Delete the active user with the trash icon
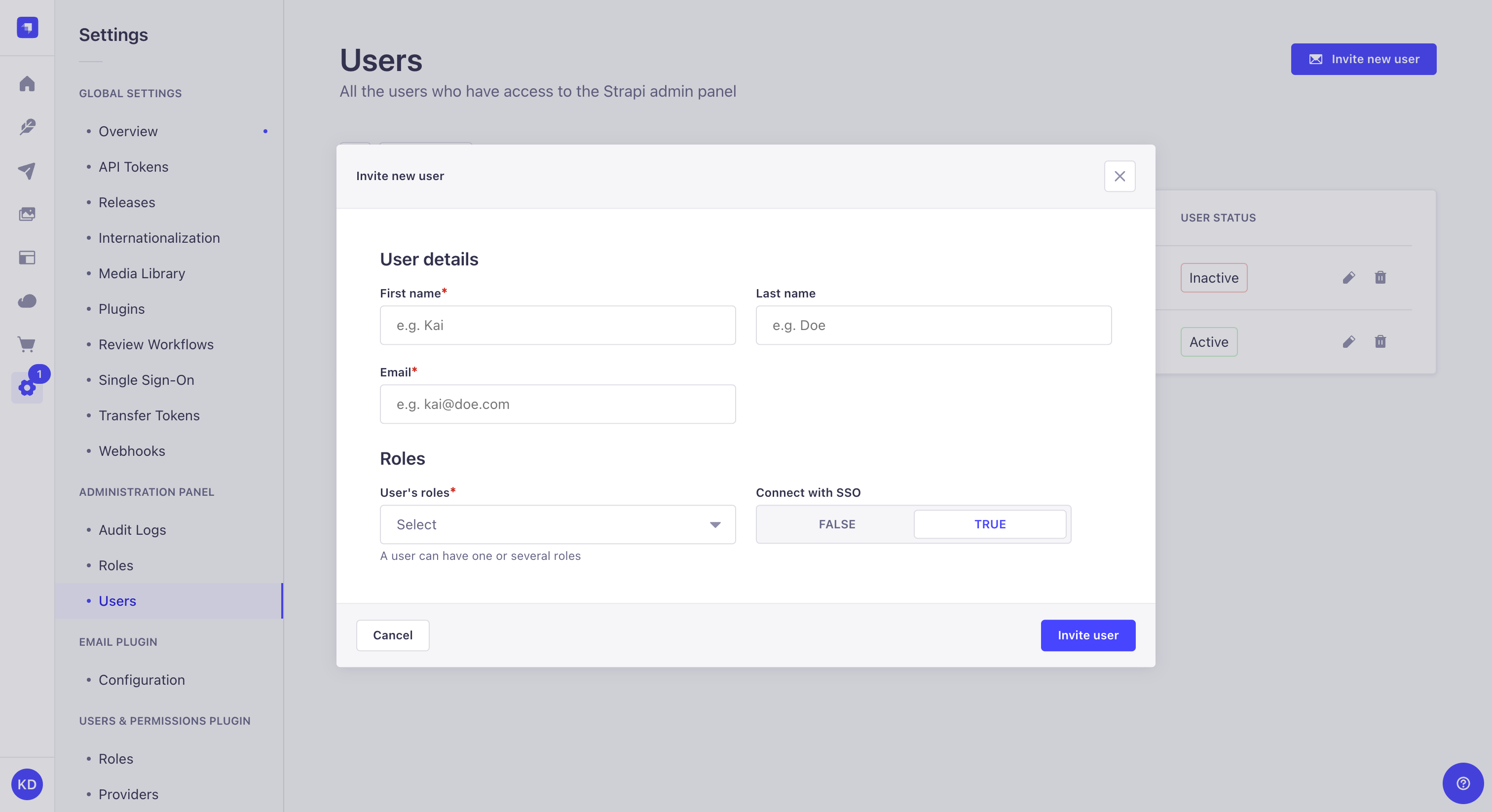This screenshot has height=812, width=1492. tap(1381, 342)
